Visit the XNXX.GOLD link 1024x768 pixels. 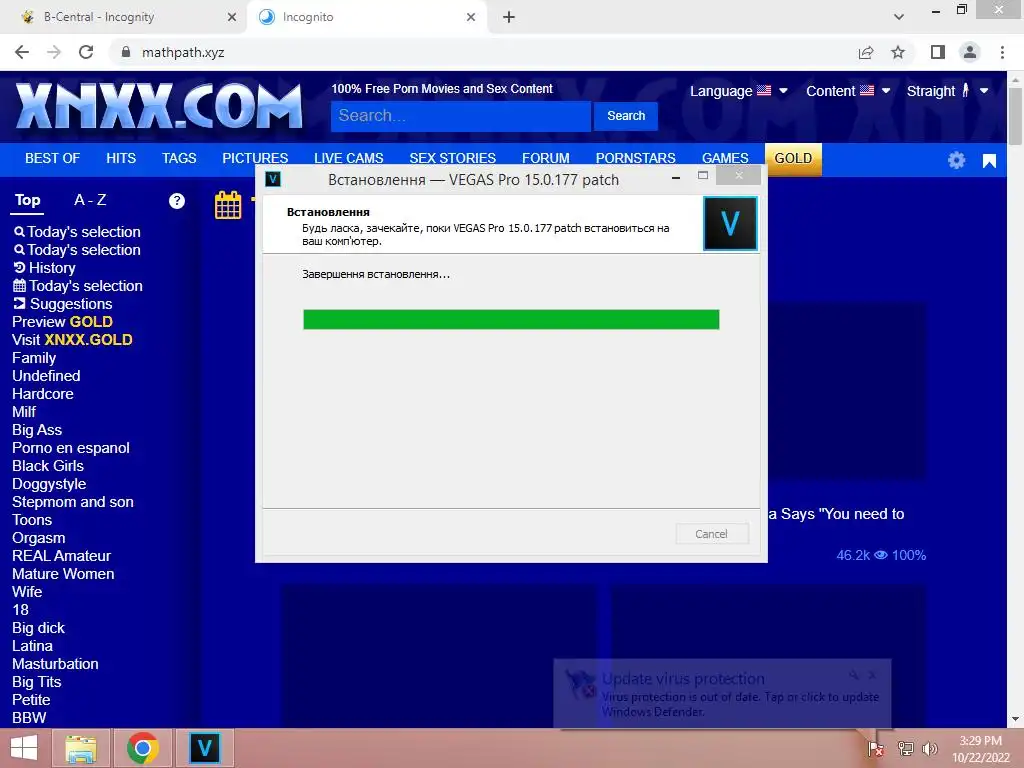[72, 340]
